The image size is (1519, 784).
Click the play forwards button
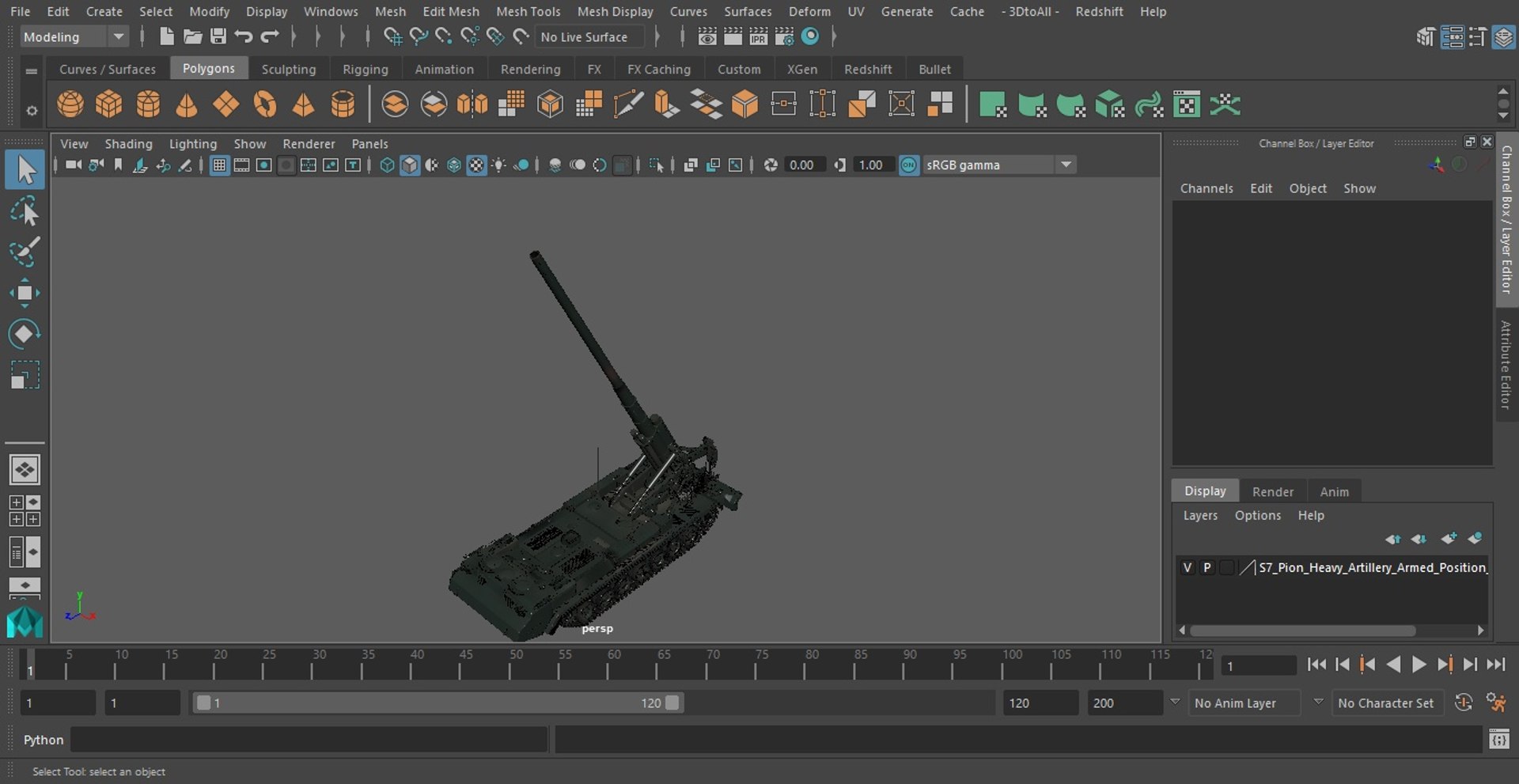[x=1419, y=665]
